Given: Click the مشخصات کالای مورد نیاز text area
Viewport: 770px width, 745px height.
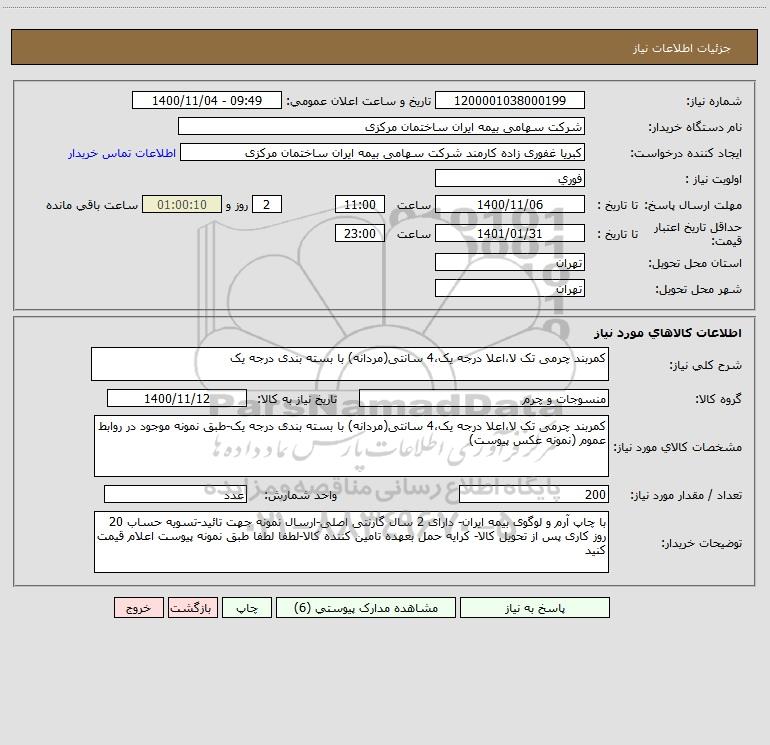Looking at the screenshot, I should click(x=351, y=446).
